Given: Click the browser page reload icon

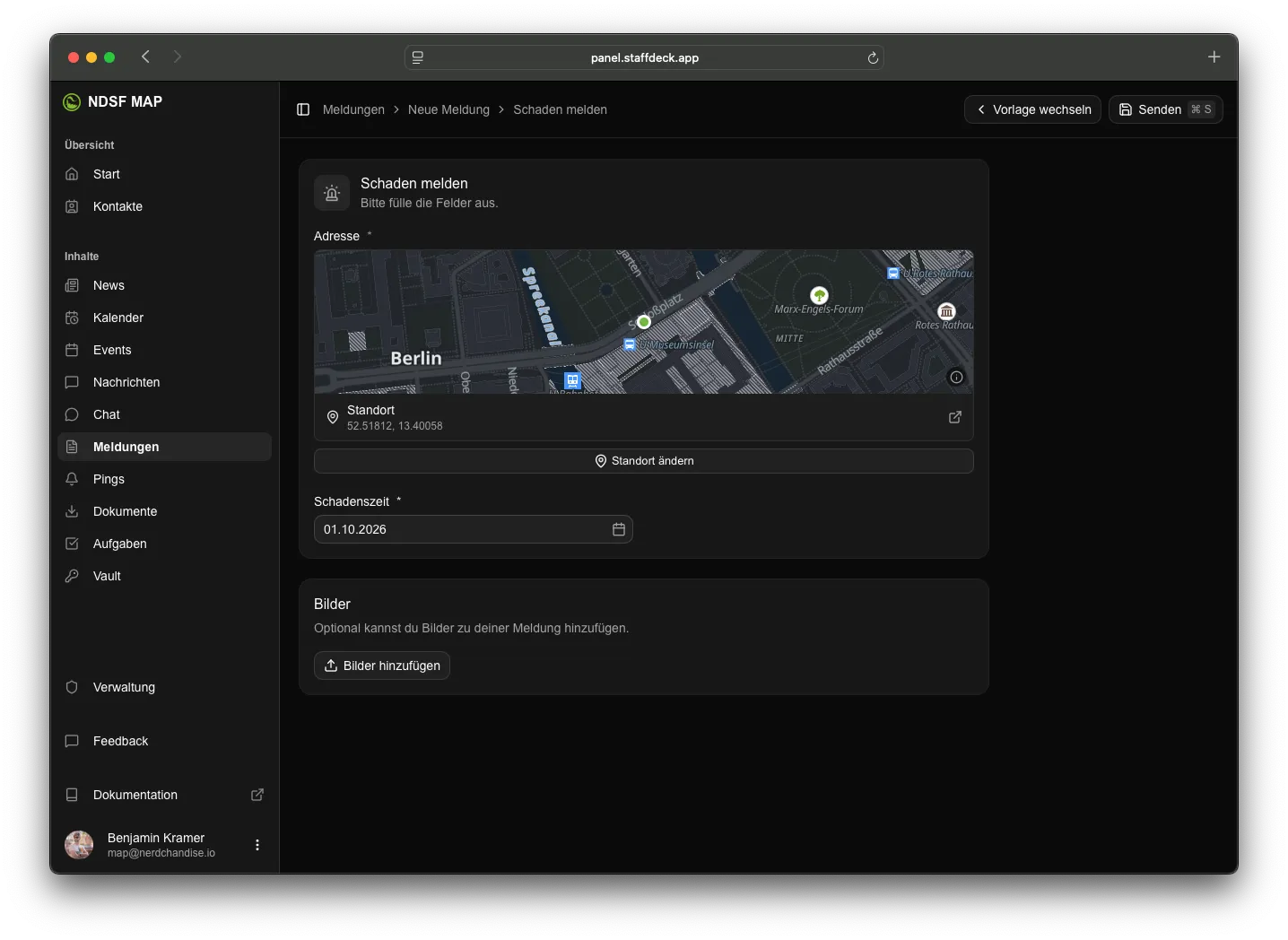Looking at the screenshot, I should pos(873,57).
